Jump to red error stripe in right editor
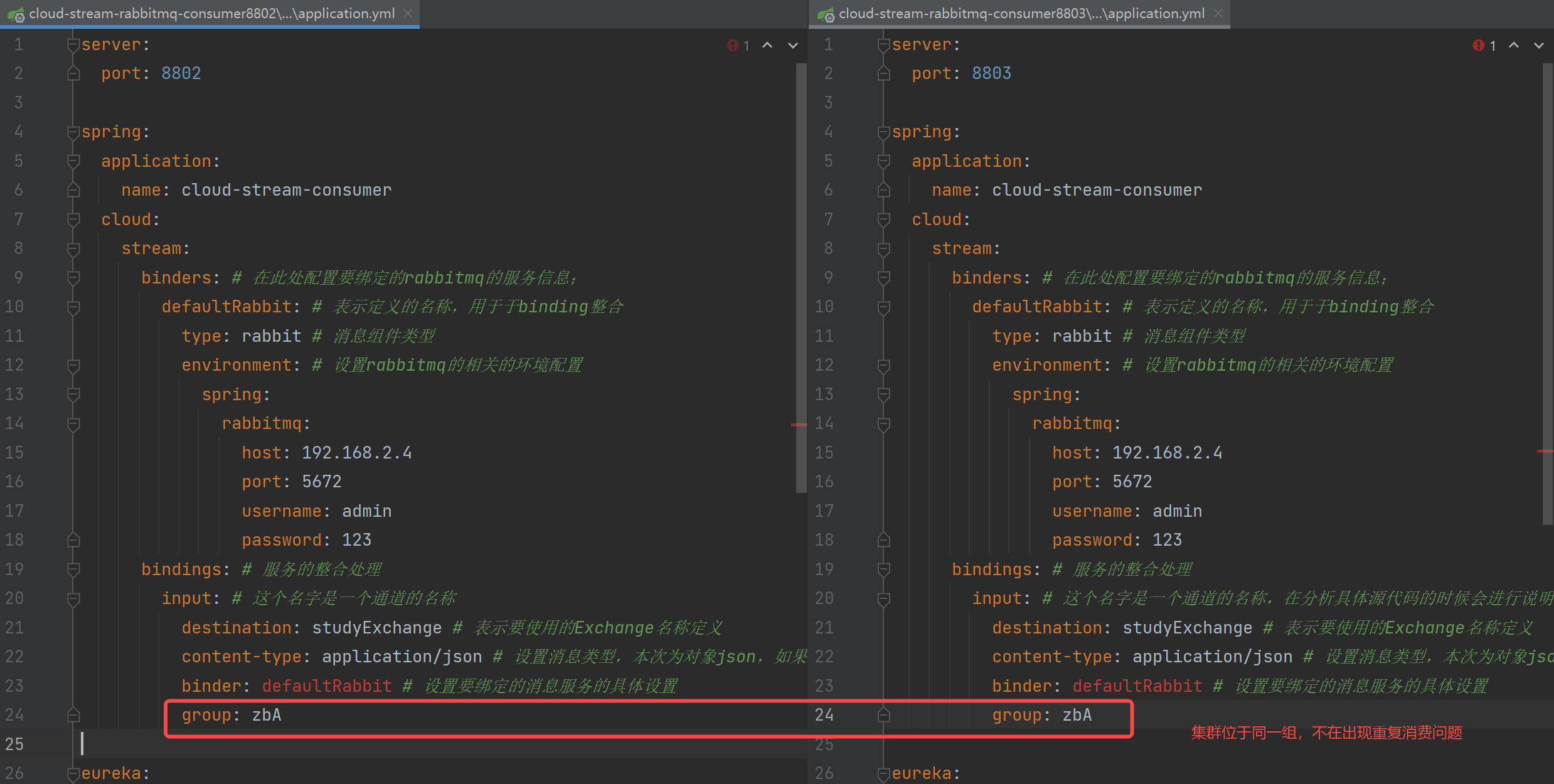 coord(1545,451)
